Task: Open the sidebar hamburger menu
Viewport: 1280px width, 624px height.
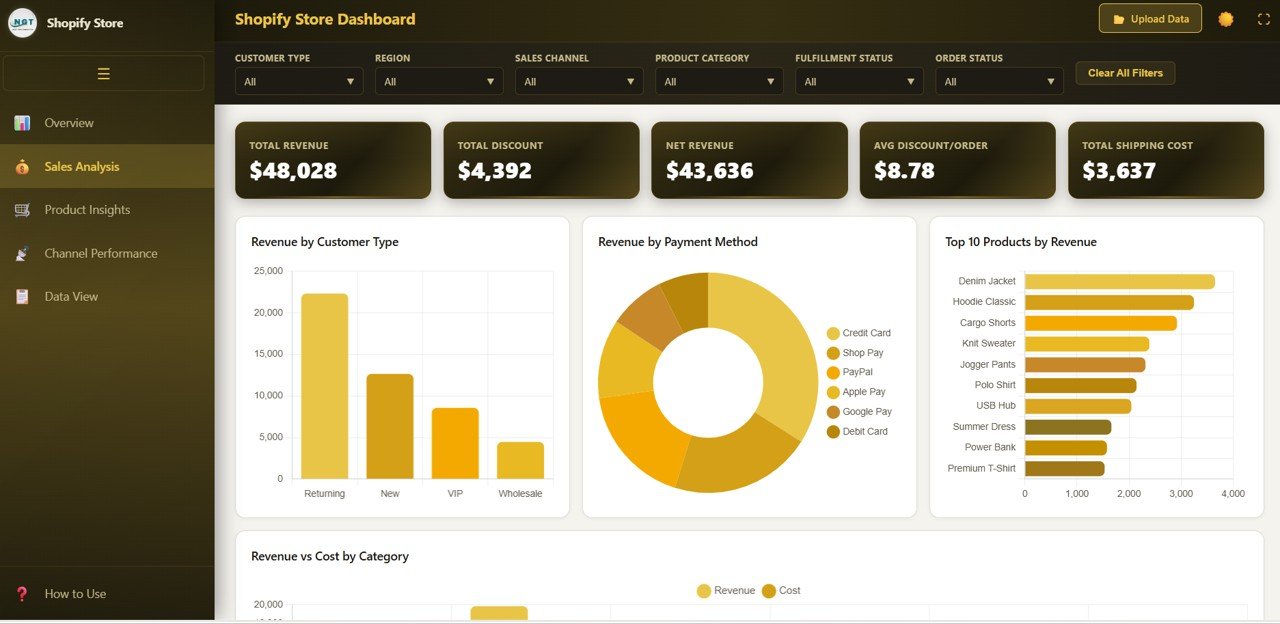Action: pos(103,73)
